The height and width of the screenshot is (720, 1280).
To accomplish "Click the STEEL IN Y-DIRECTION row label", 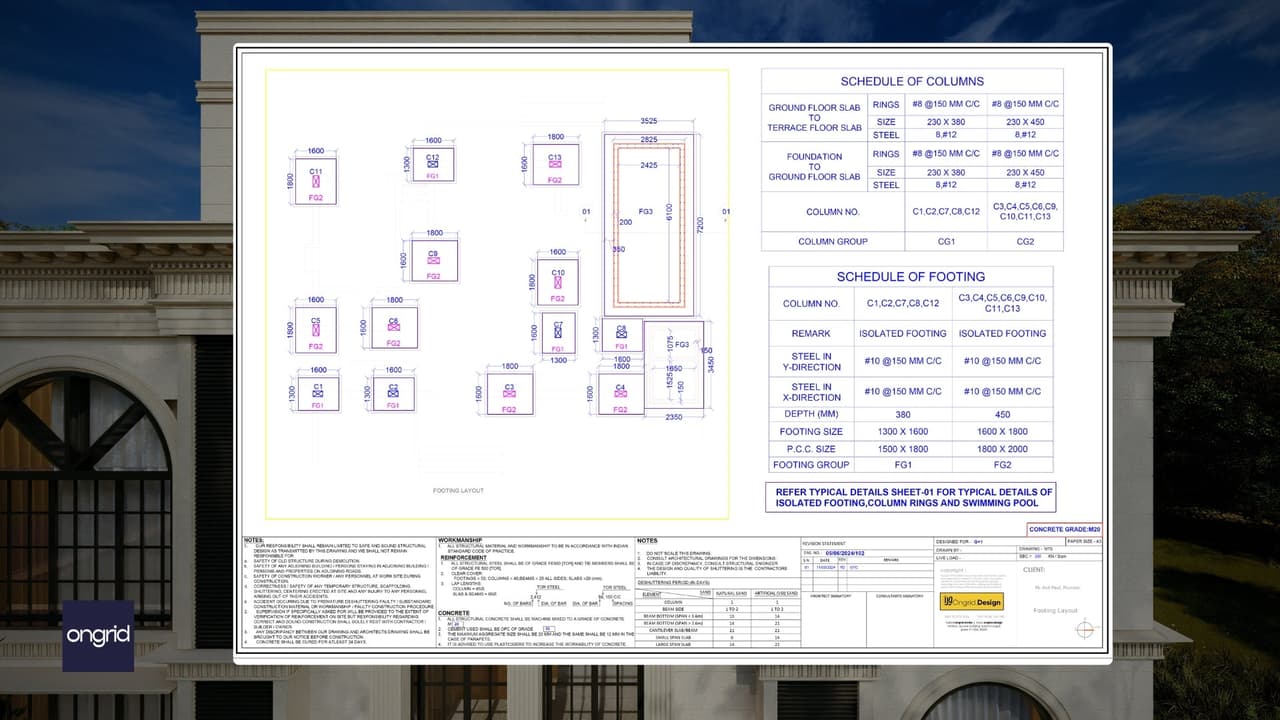I will 811,361.
